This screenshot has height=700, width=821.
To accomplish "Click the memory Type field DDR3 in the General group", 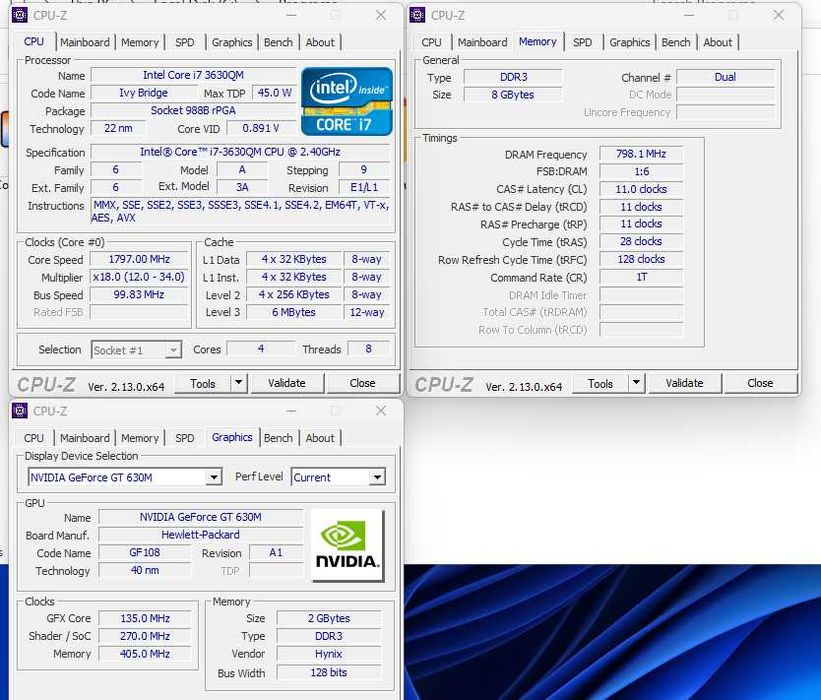I will pos(513,77).
